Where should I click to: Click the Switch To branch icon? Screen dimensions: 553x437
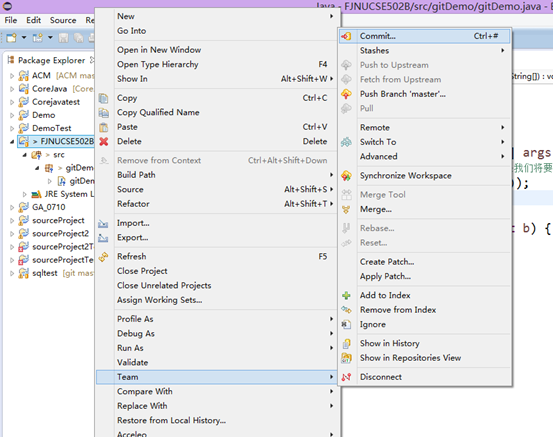(x=346, y=142)
